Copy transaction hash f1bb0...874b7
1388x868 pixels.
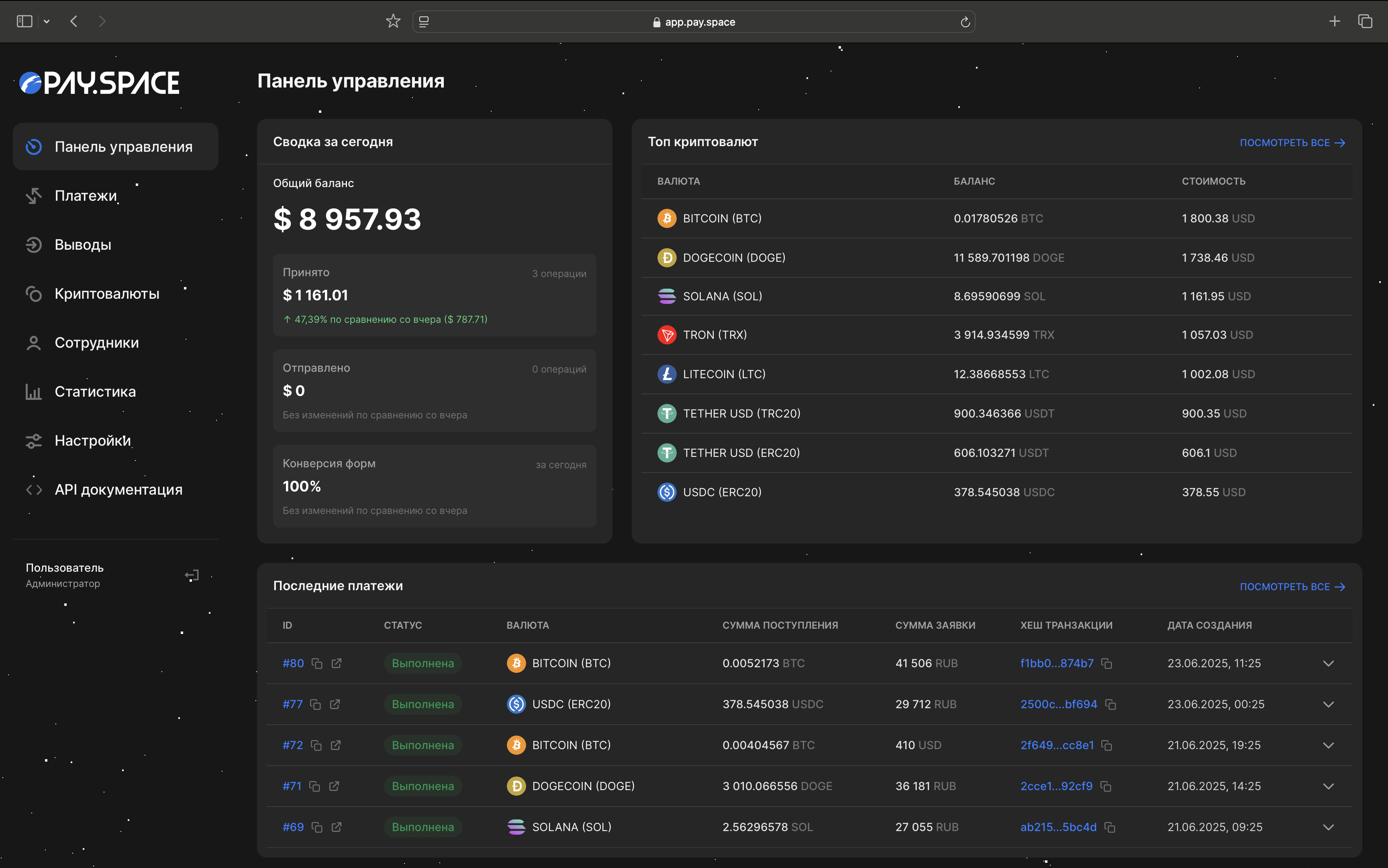[1106, 664]
